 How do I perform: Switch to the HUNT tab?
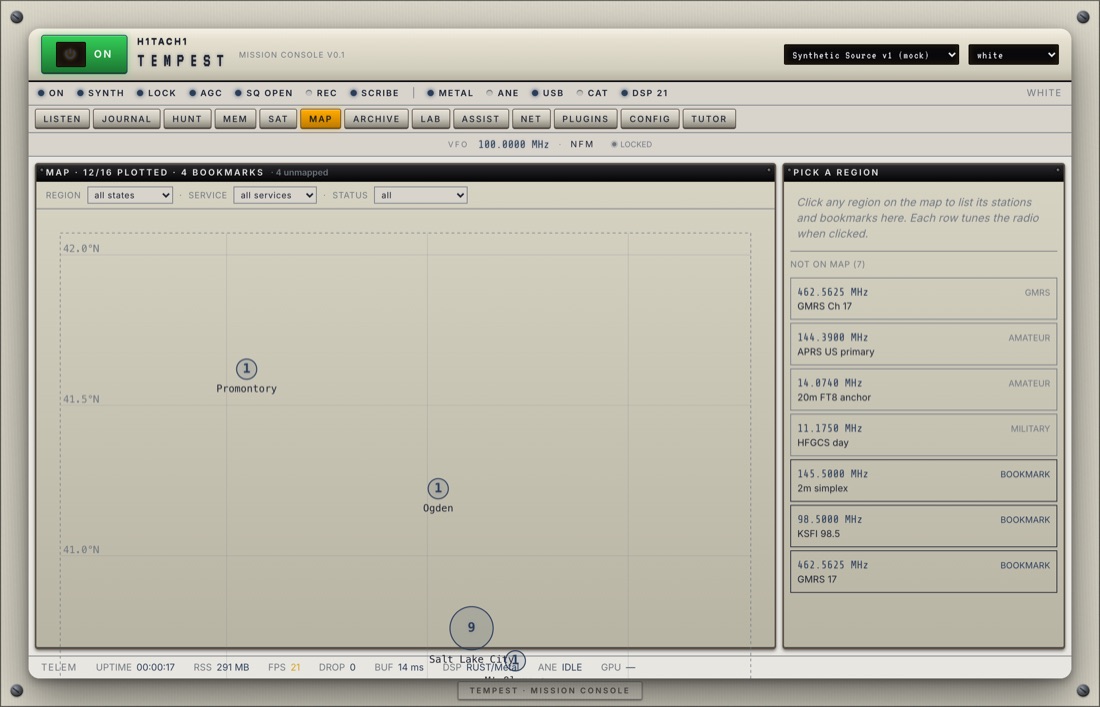(187, 119)
